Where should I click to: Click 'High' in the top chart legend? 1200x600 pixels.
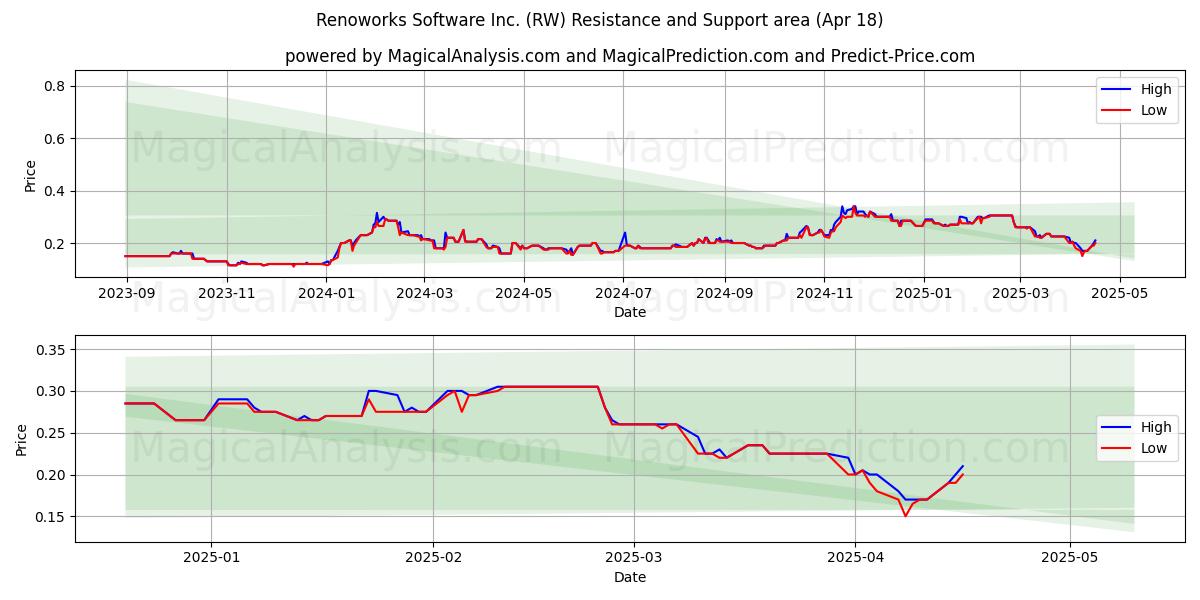(x=1156, y=89)
